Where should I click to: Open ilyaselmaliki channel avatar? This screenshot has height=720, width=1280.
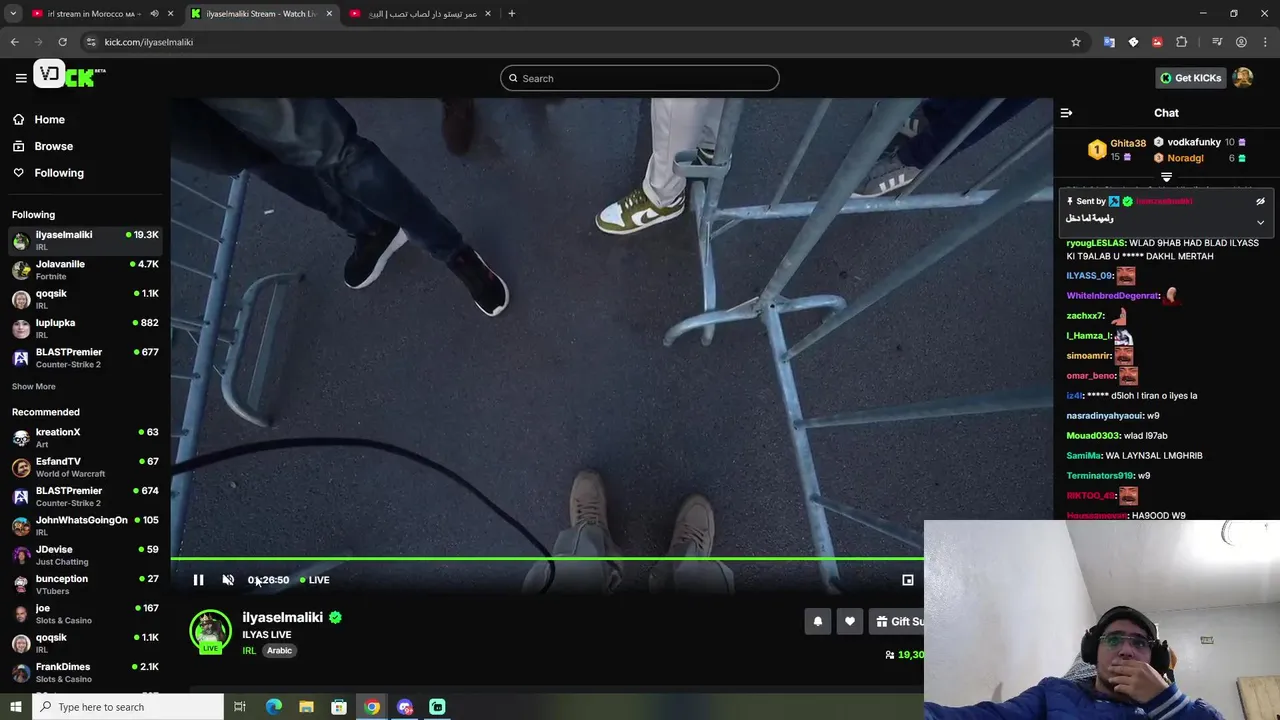point(210,631)
